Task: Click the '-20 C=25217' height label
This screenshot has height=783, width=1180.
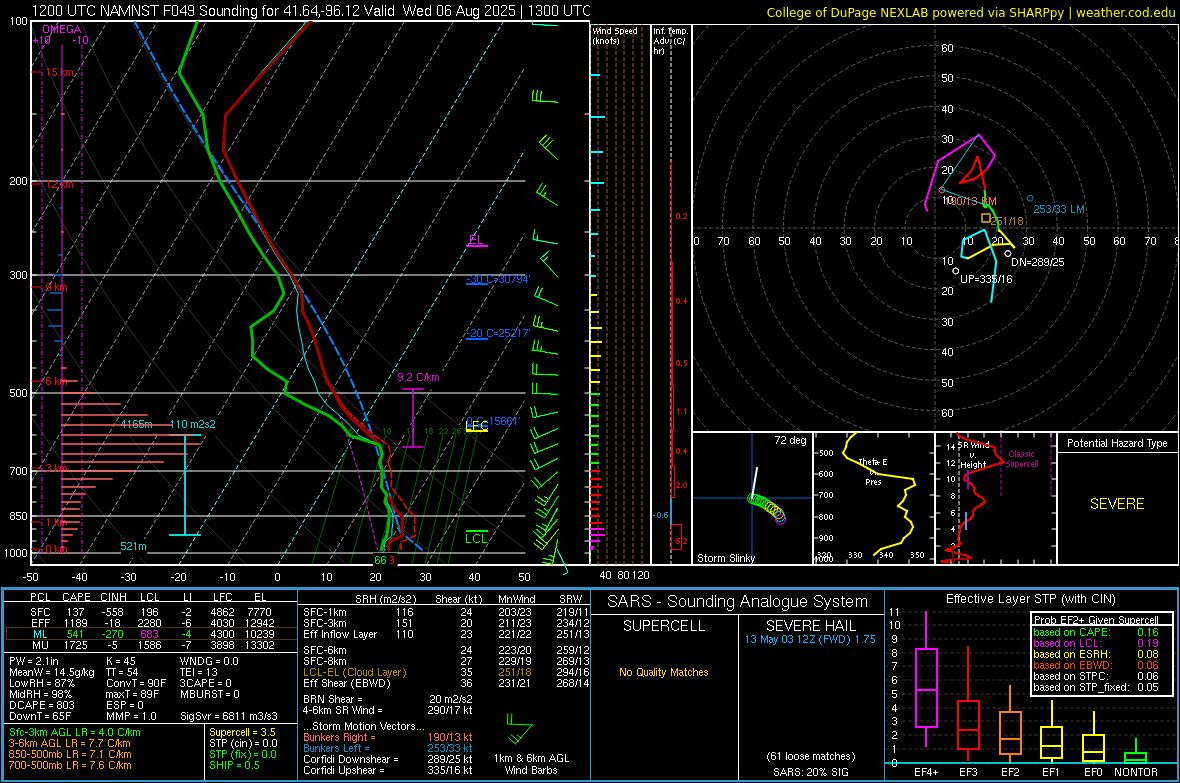Action: 498,333
